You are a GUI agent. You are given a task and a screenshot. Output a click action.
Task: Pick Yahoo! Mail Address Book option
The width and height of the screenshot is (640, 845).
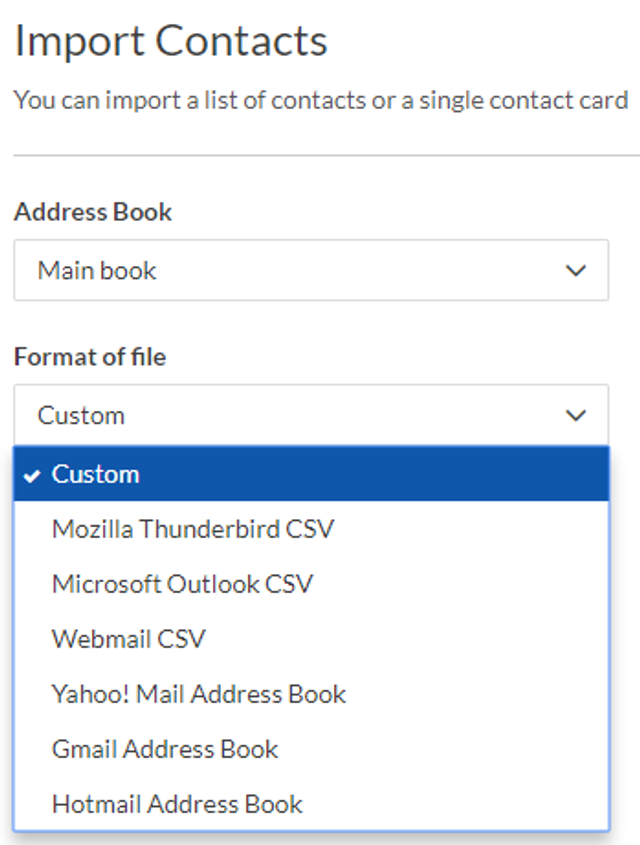pyautogui.click(x=311, y=694)
